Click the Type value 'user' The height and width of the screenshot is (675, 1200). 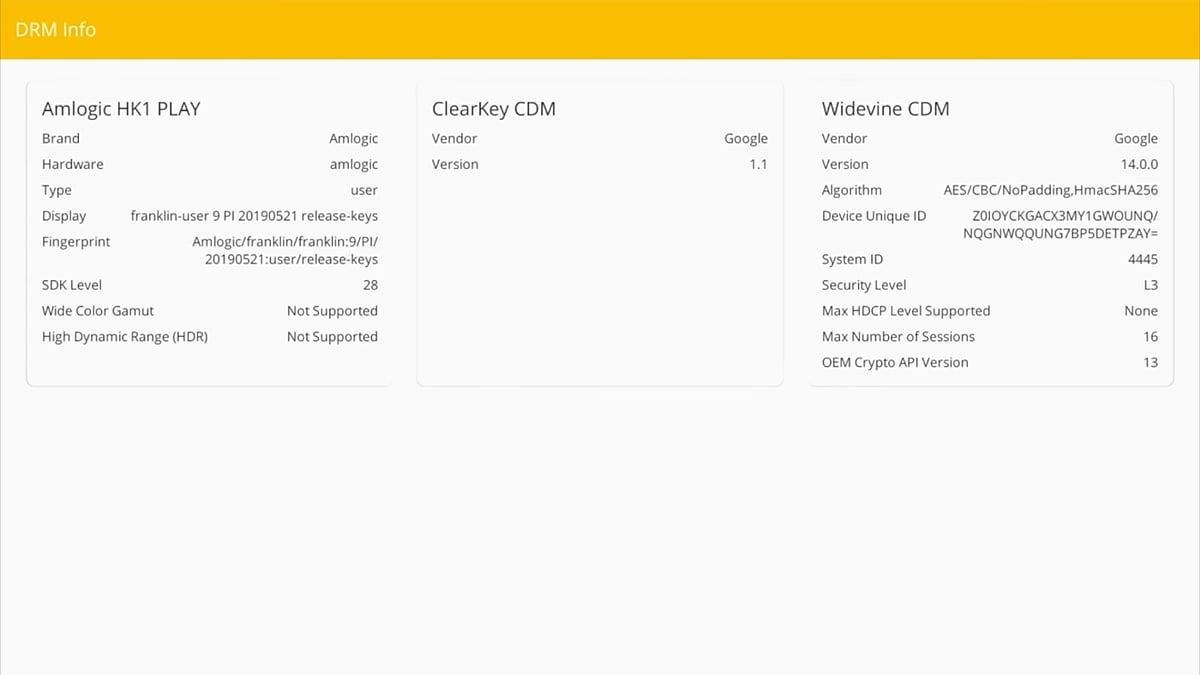point(364,190)
